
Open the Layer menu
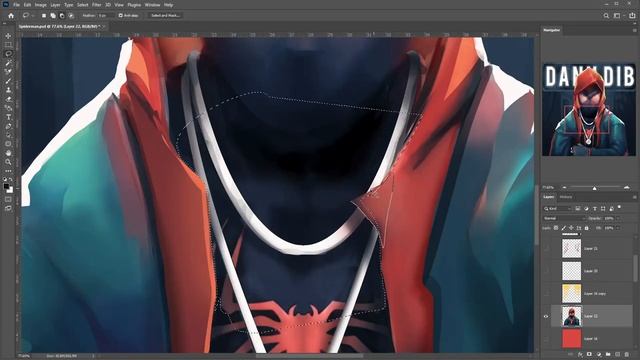(x=55, y=5)
